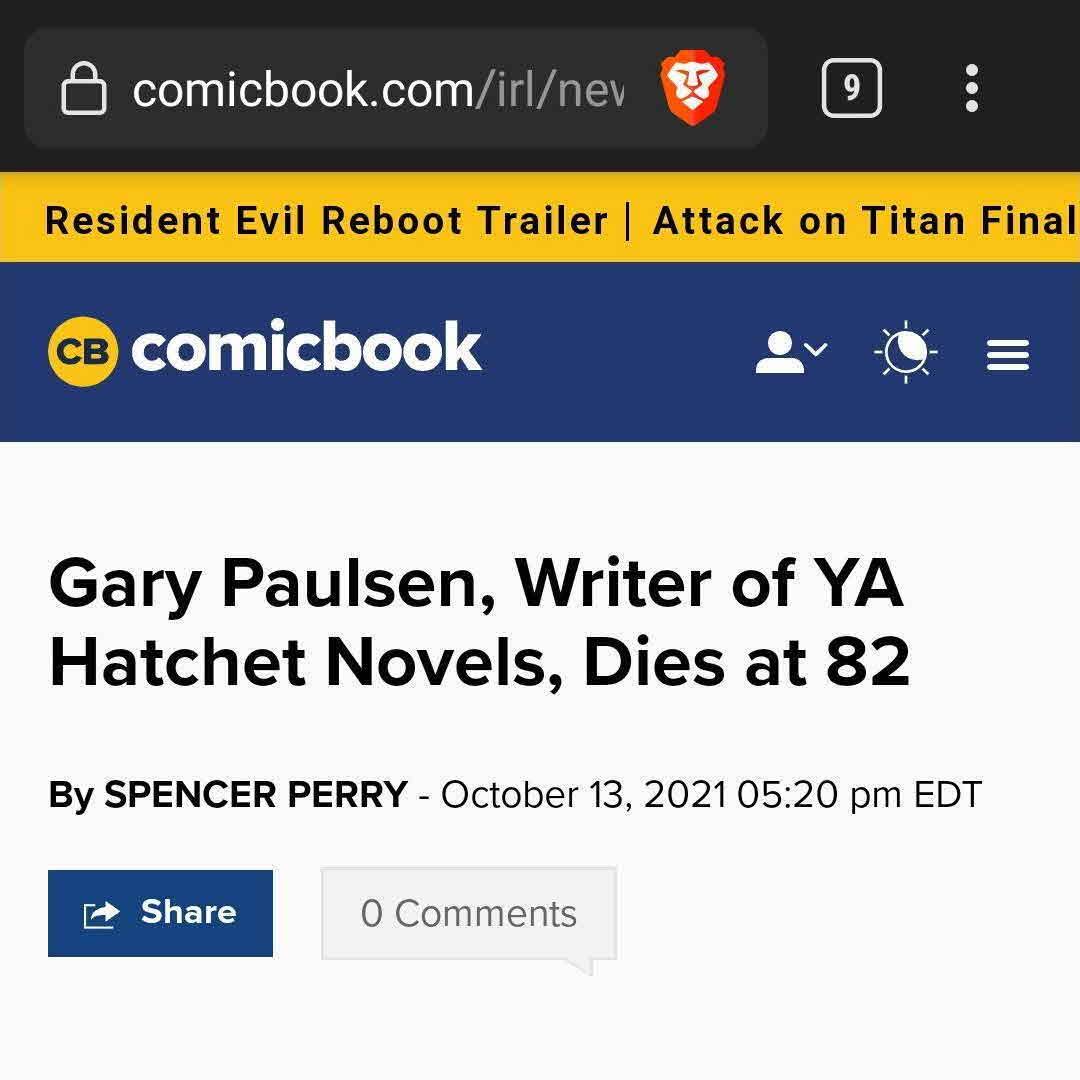
Task: Click the yellow CB circle logo
Action: pos(83,351)
